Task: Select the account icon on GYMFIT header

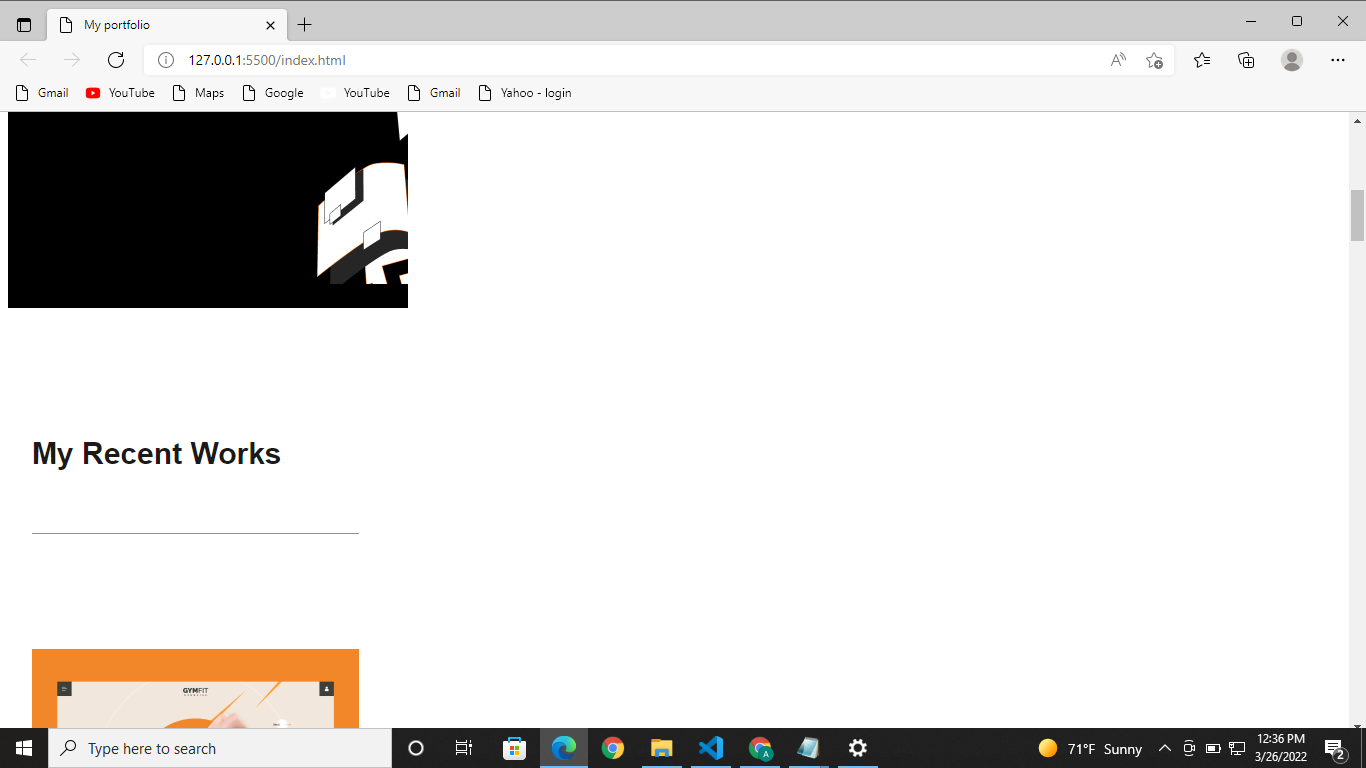Action: tap(326, 687)
